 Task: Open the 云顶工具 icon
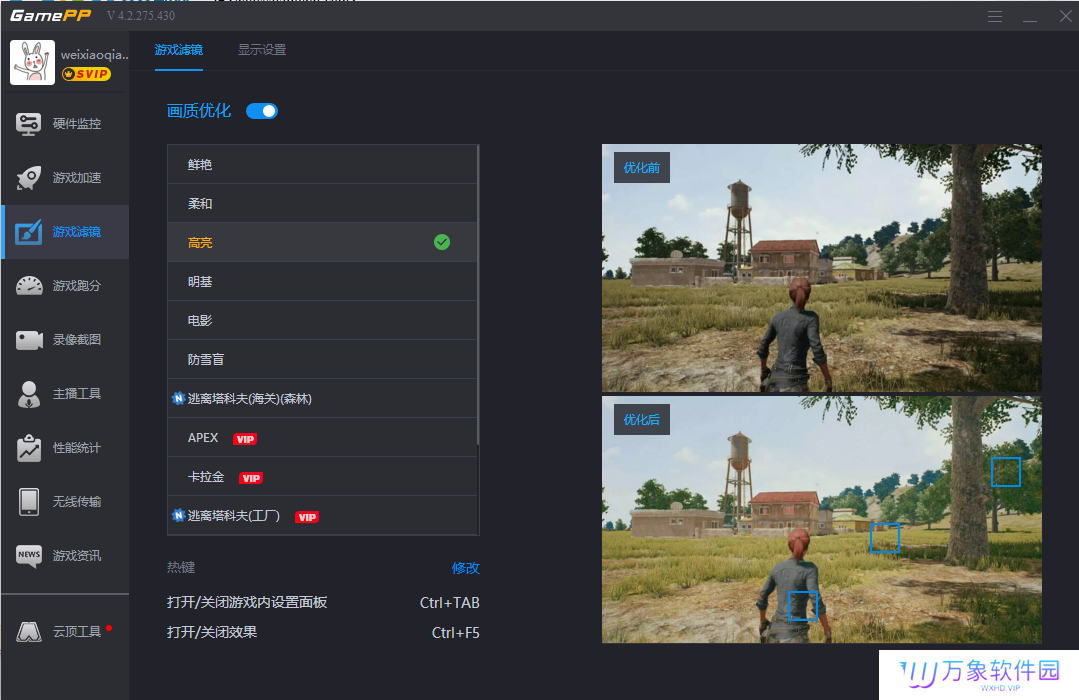tap(29, 632)
